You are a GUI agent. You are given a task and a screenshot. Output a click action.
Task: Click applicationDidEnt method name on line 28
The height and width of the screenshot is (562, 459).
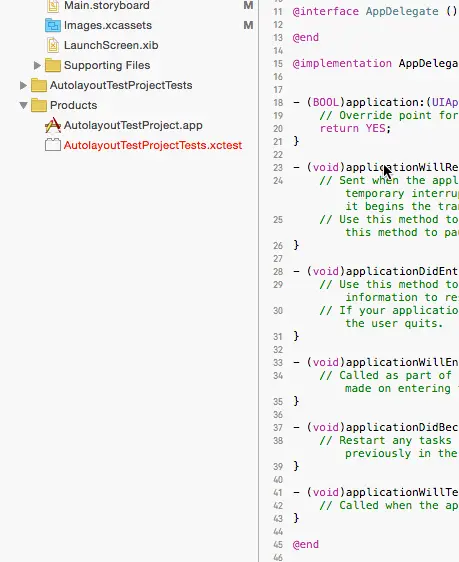[x=402, y=271]
